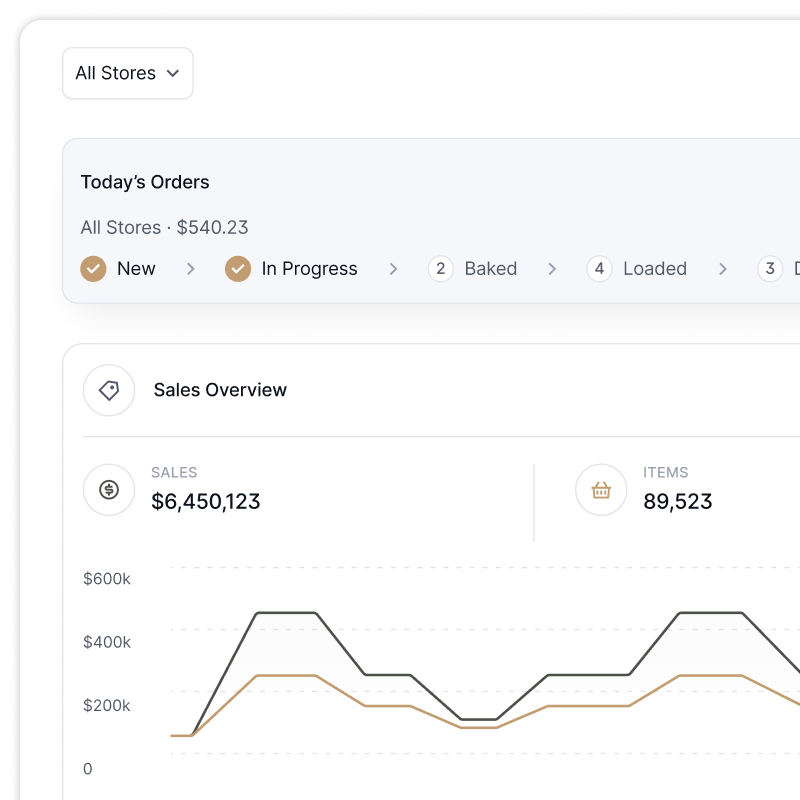Click the price tag icon beside Sales Overview
Screen dimensions: 800x800
click(109, 390)
